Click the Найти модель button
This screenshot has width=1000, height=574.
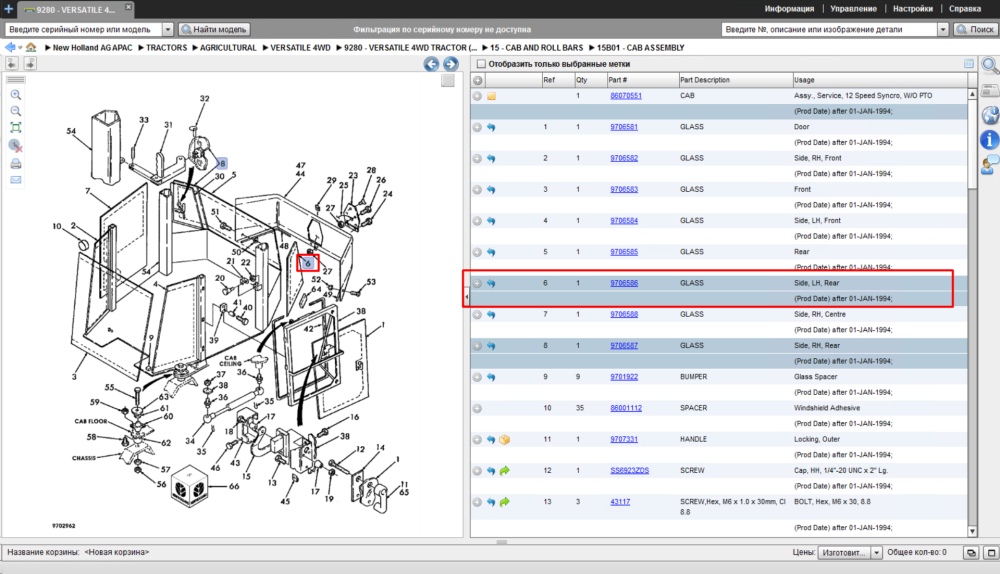(x=214, y=29)
